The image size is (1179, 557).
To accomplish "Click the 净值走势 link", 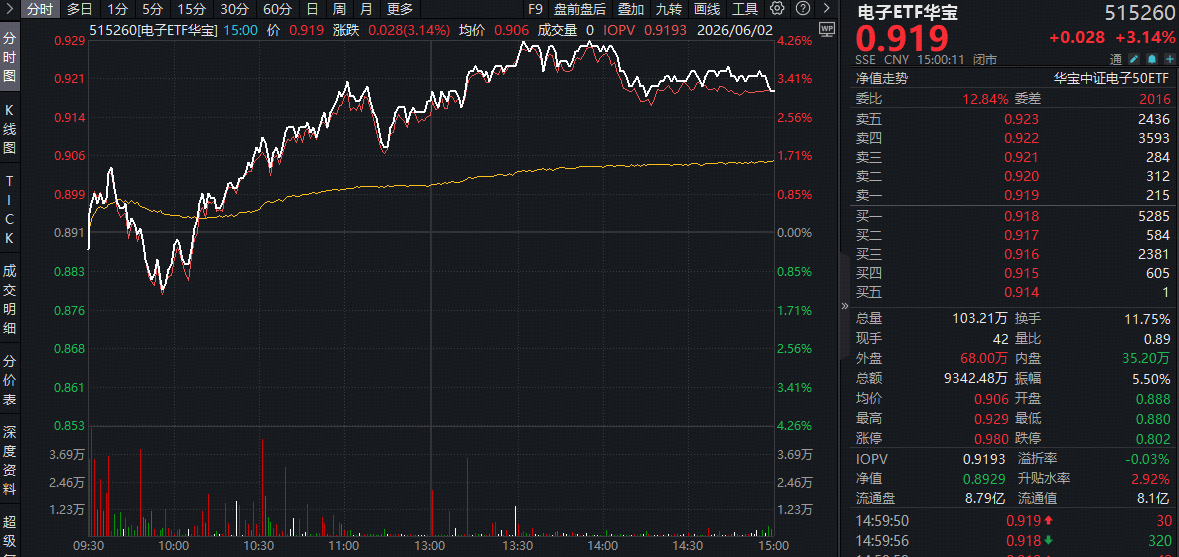I will pyautogui.click(x=881, y=78).
